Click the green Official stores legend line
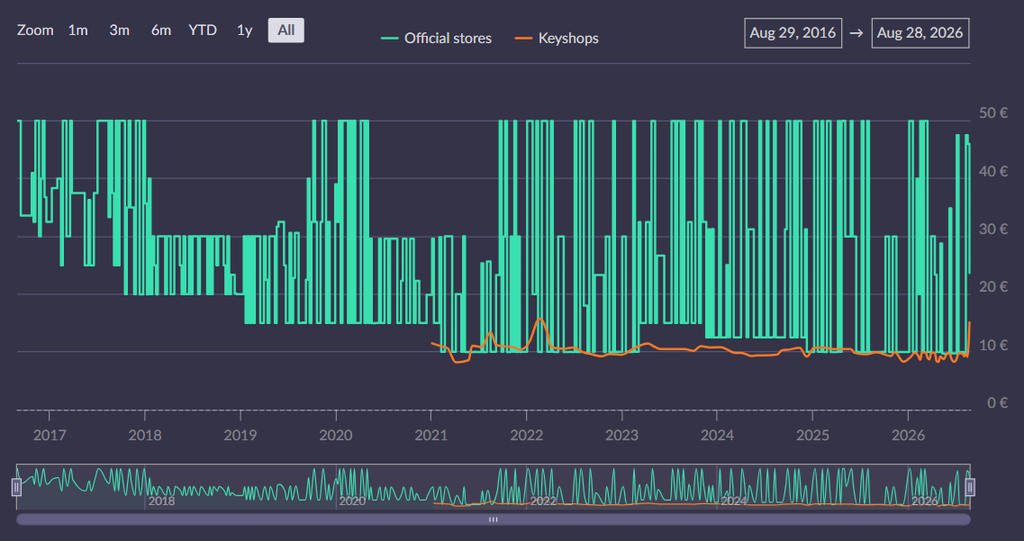1024x541 pixels. pyautogui.click(x=389, y=39)
